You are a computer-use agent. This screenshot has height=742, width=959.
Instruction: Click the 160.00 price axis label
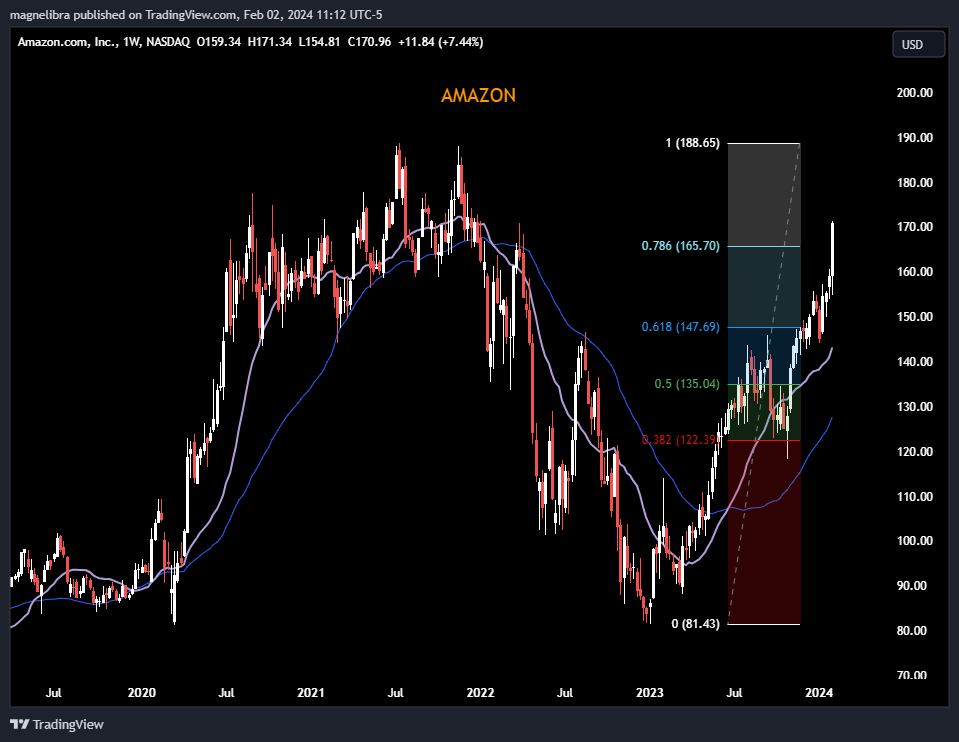(914, 272)
